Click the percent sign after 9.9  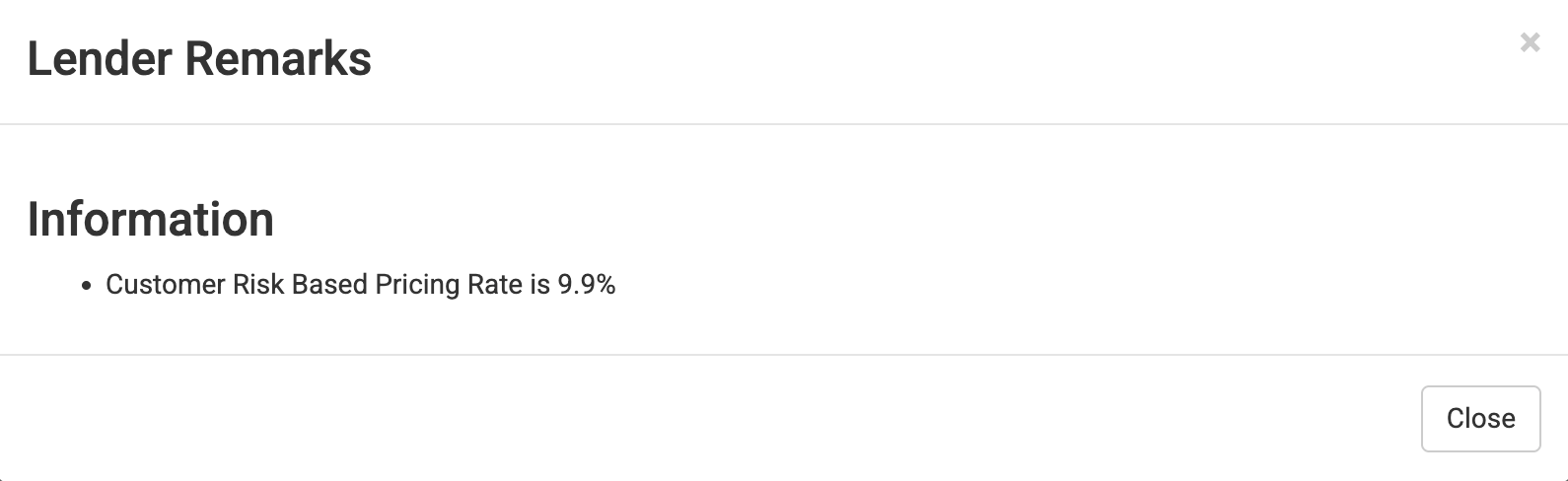[606, 285]
